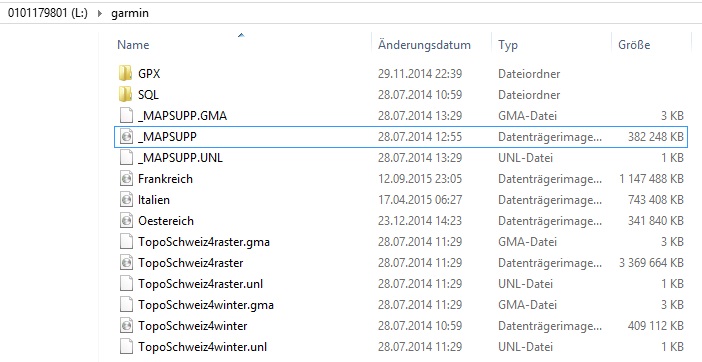Click garmin in the address bar
The image size is (702, 362).
pos(130,13)
